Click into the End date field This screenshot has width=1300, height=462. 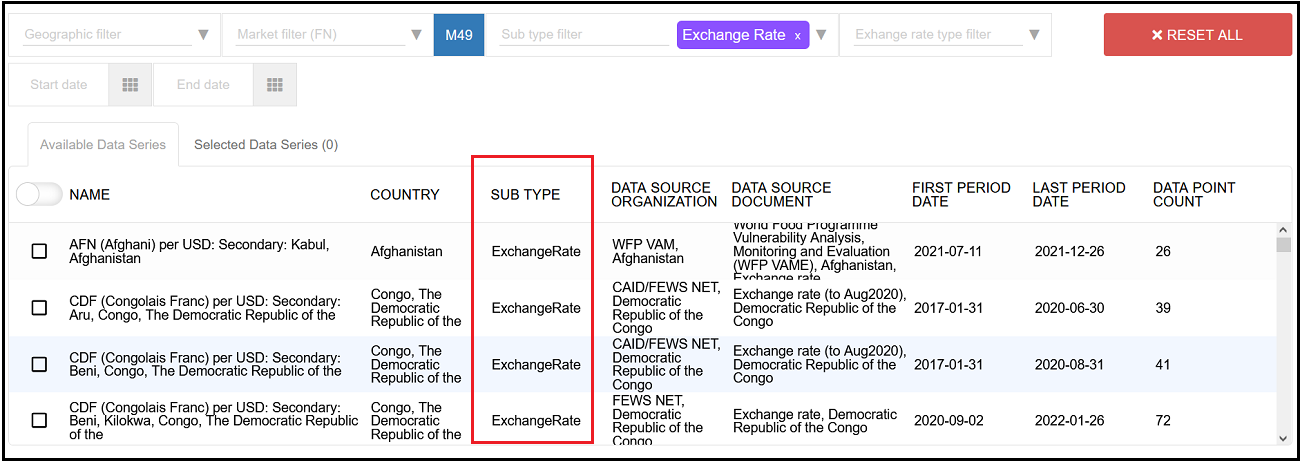point(203,85)
